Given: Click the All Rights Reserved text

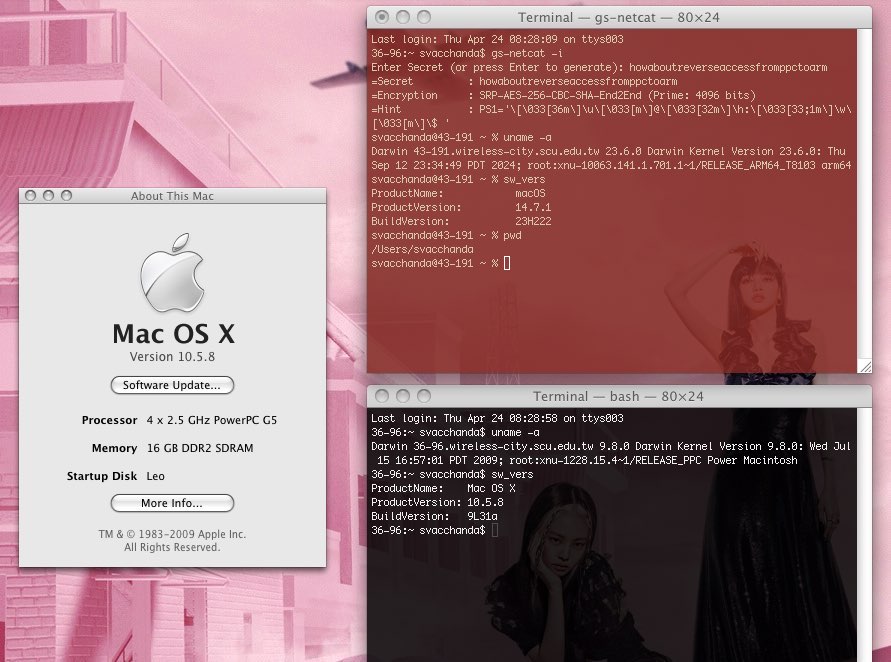Looking at the screenshot, I should click(172, 547).
